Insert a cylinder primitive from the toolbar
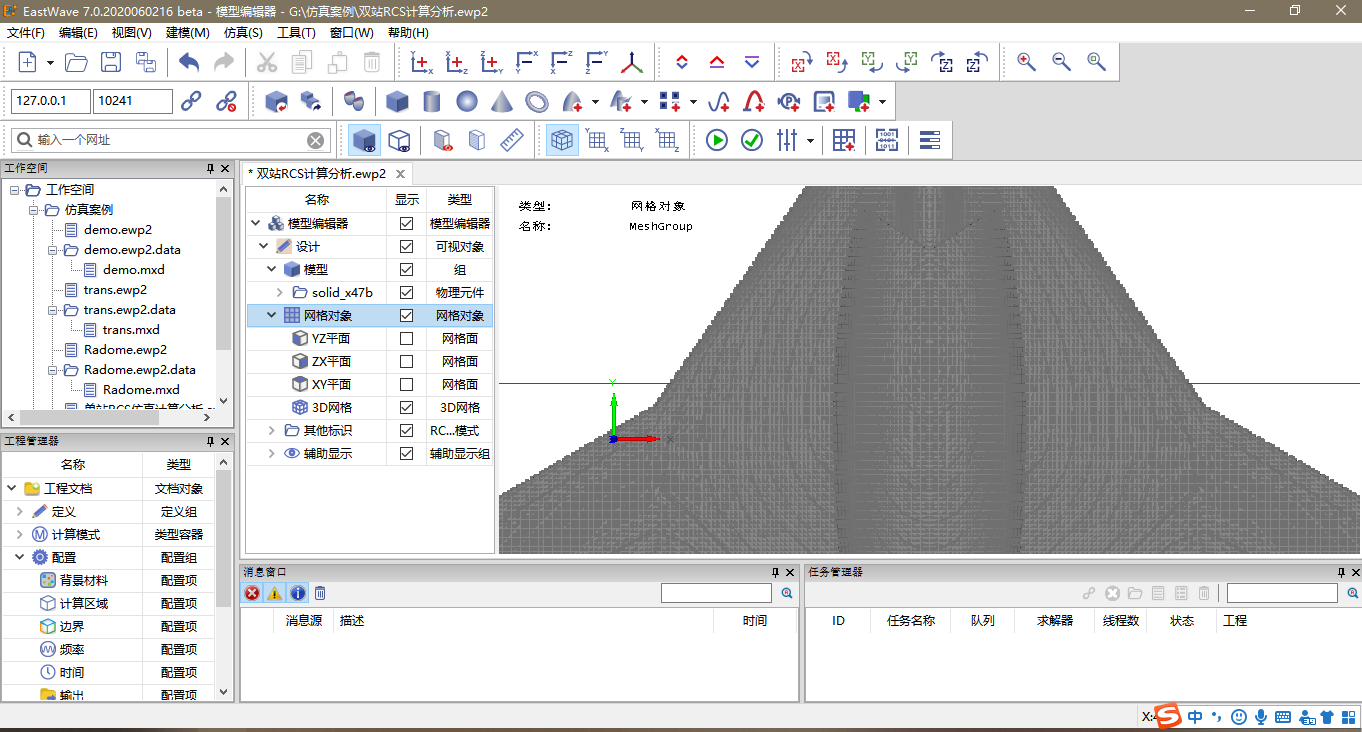Image resolution: width=1362 pixels, height=732 pixels. coord(432,101)
